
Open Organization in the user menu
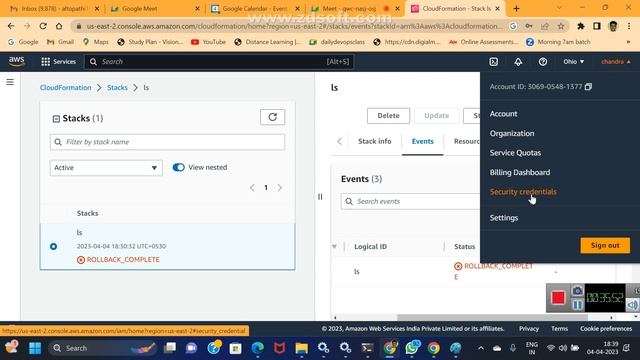click(512, 133)
